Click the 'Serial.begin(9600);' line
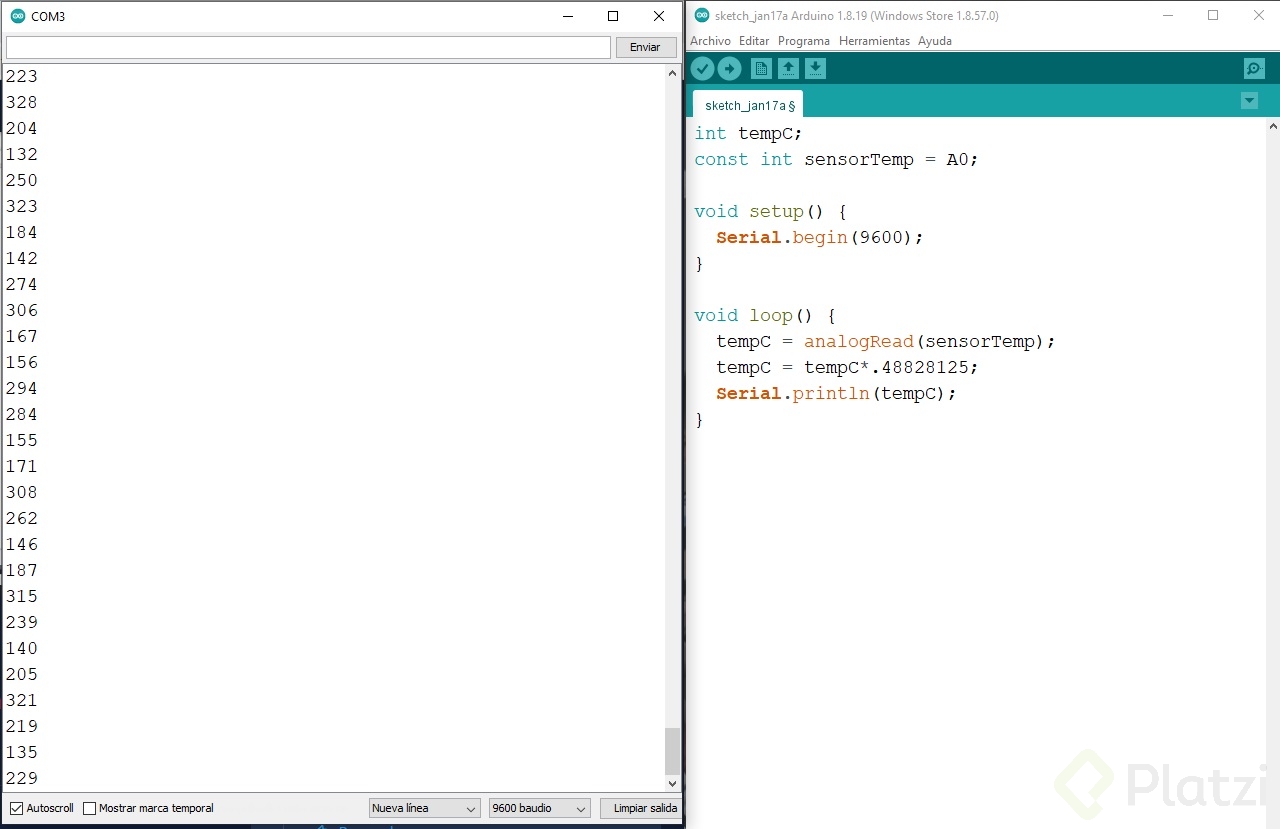 click(820, 237)
